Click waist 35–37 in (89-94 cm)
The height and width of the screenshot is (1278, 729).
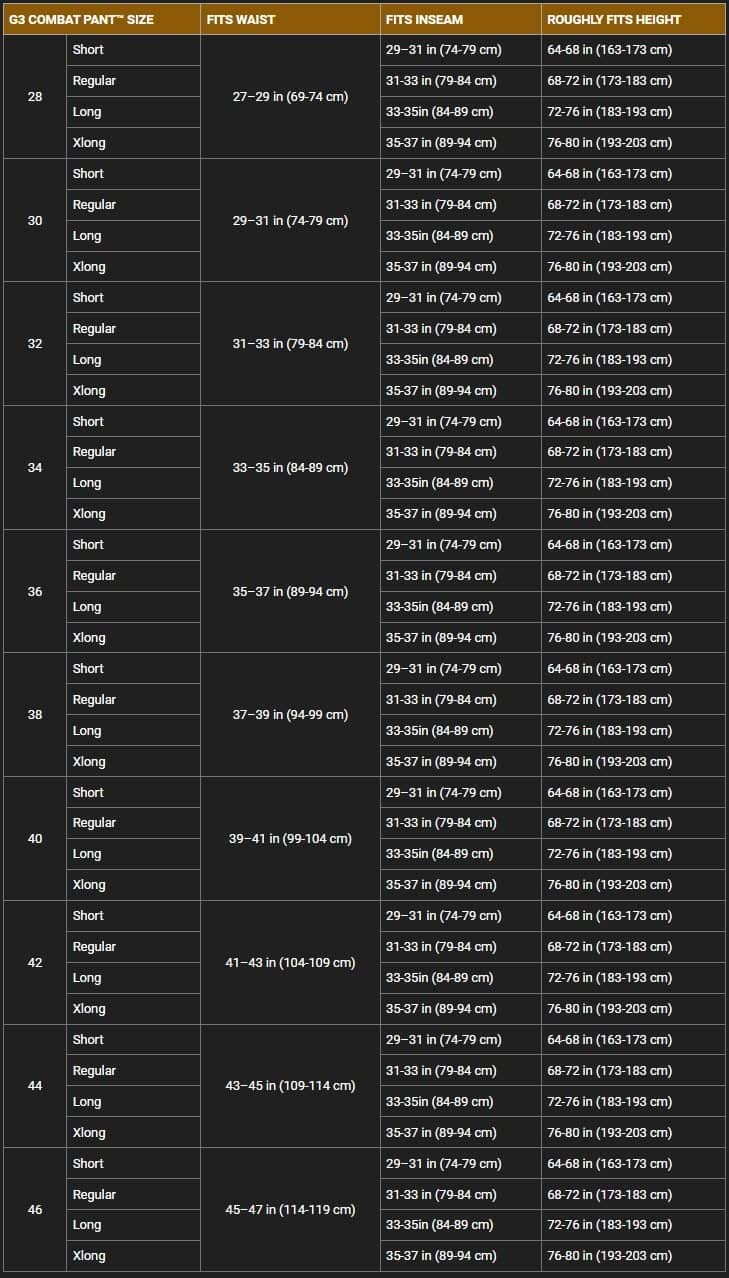[290, 591]
